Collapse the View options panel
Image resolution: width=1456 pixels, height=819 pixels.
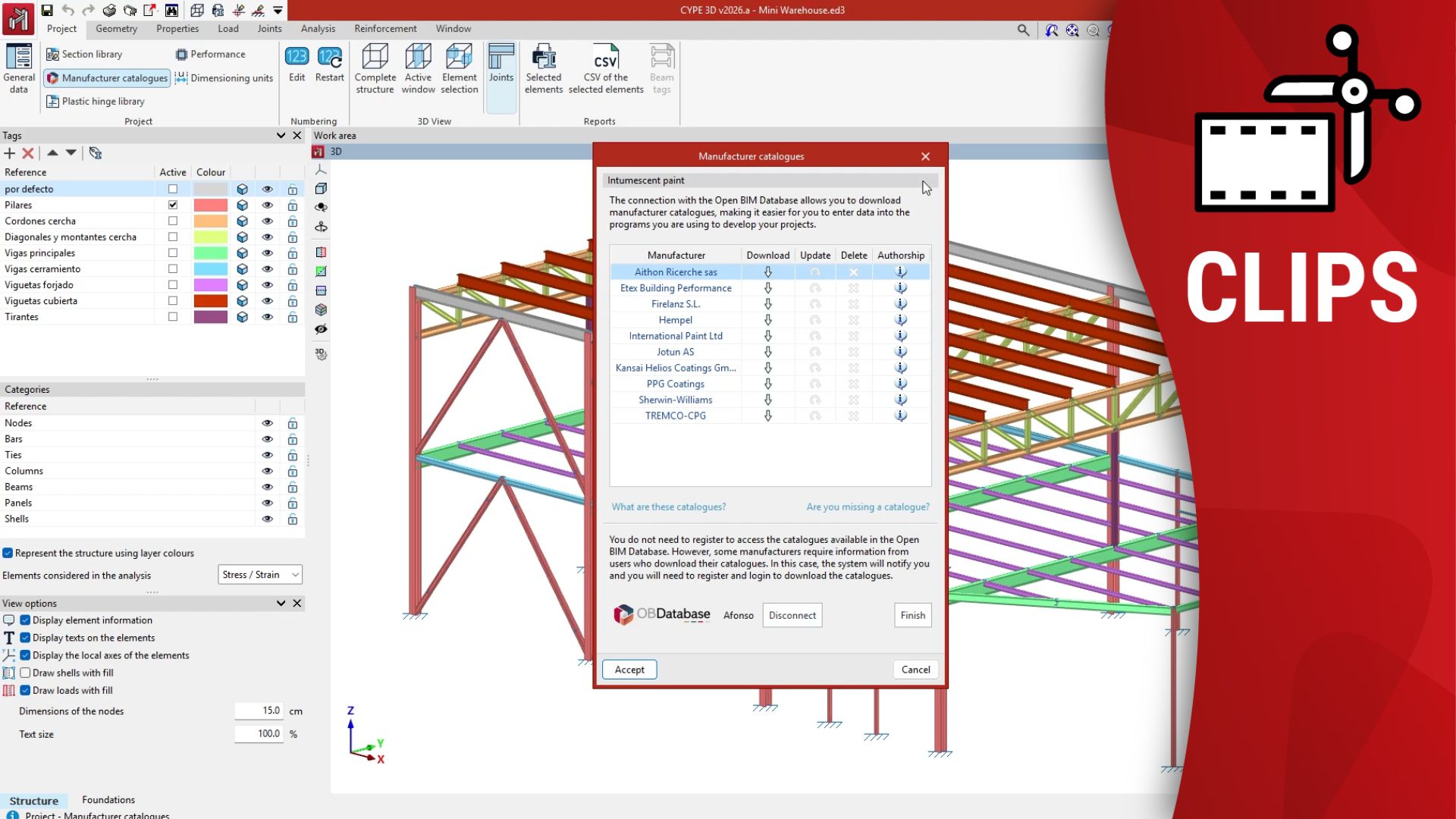pyautogui.click(x=281, y=603)
